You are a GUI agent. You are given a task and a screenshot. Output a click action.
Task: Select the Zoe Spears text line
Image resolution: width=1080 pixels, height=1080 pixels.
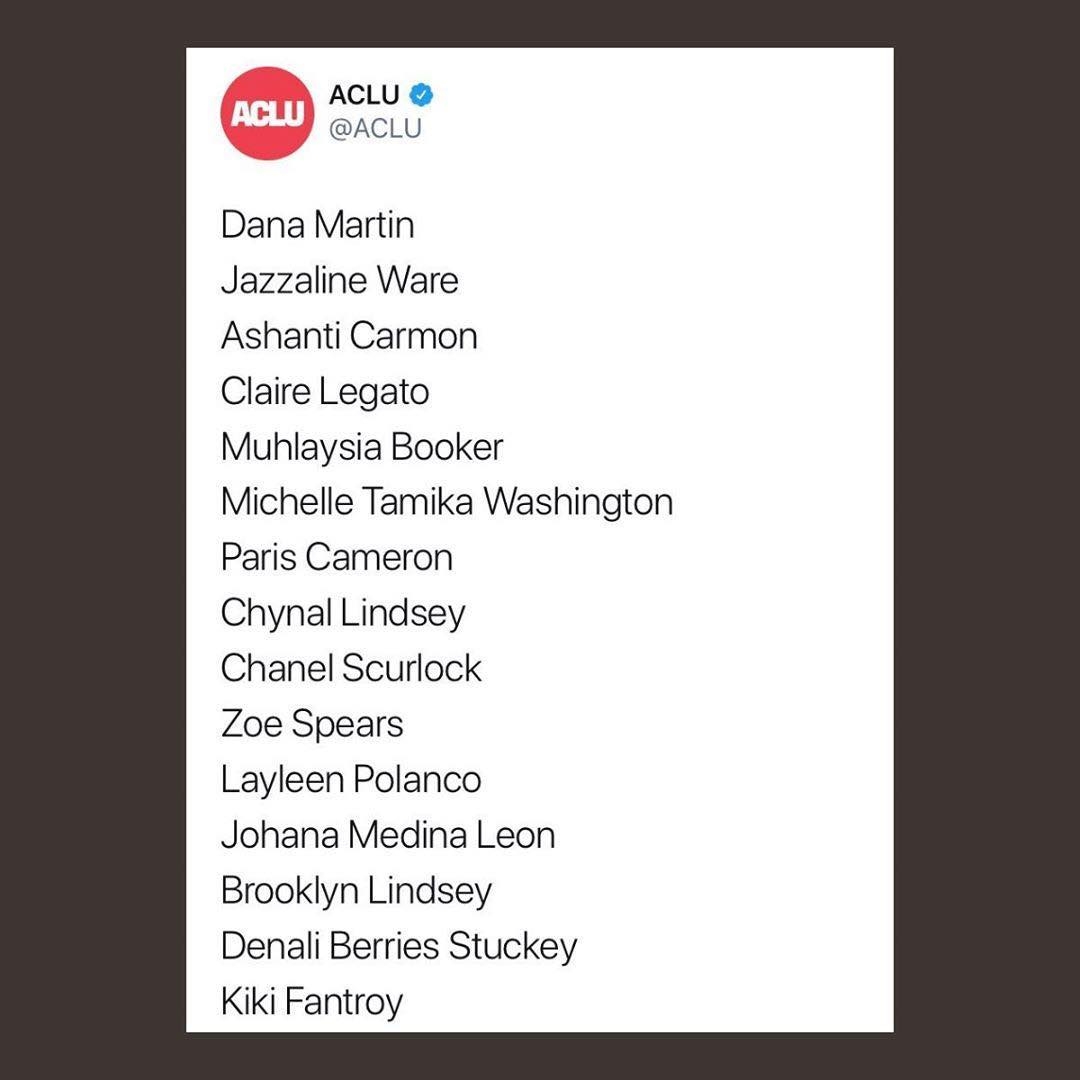[x=312, y=724]
